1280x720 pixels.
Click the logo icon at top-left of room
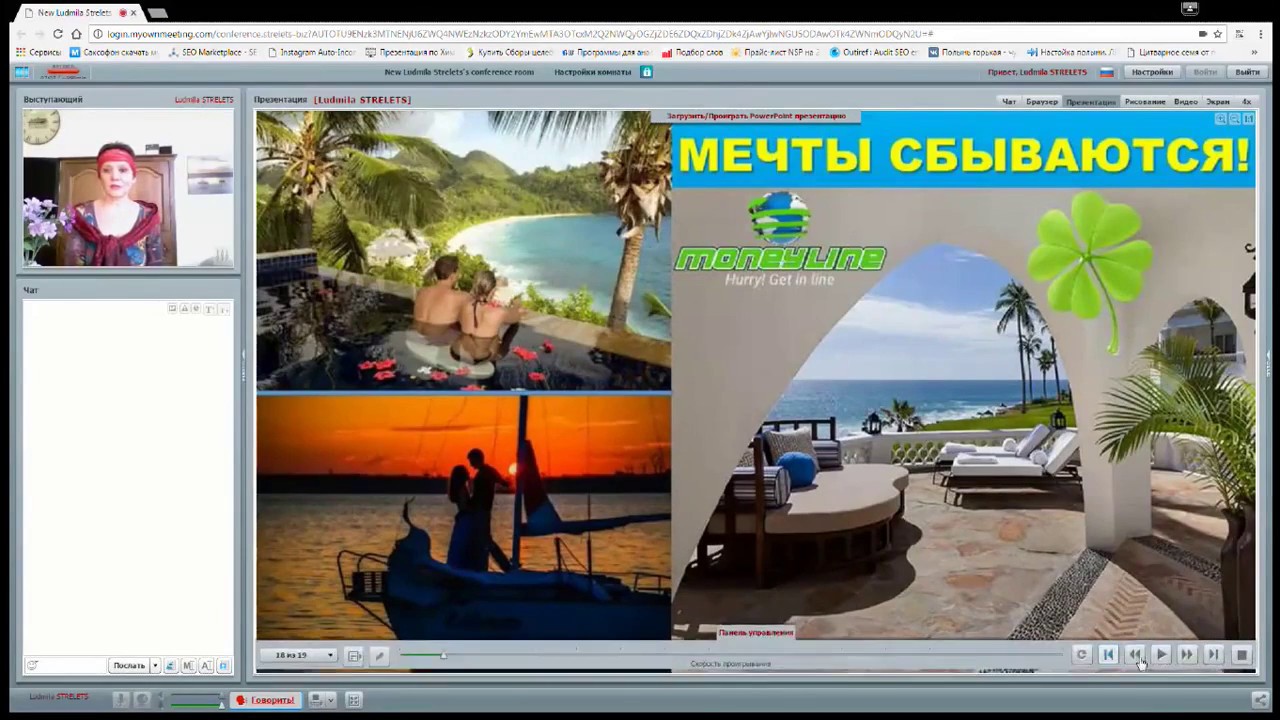tap(21, 72)
